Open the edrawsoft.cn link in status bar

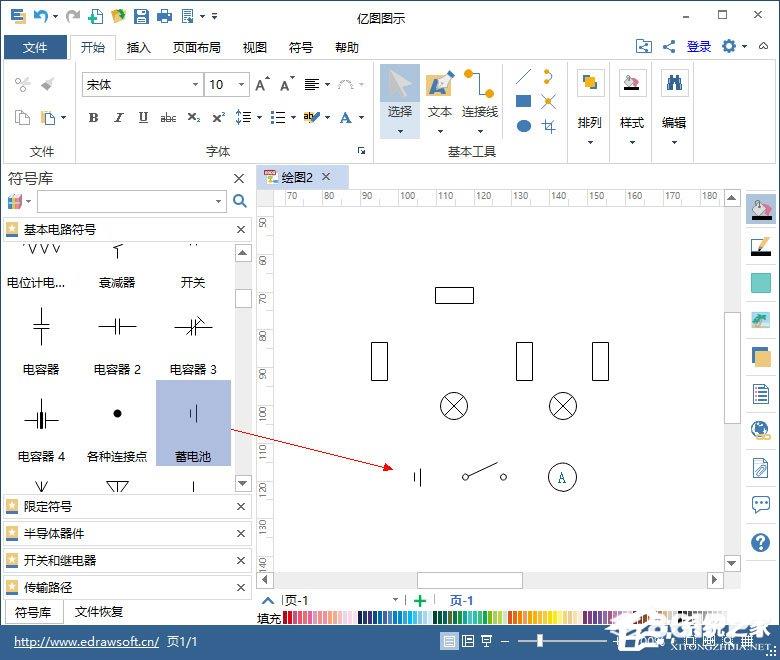pyautogui.click(x=86, y=642)
